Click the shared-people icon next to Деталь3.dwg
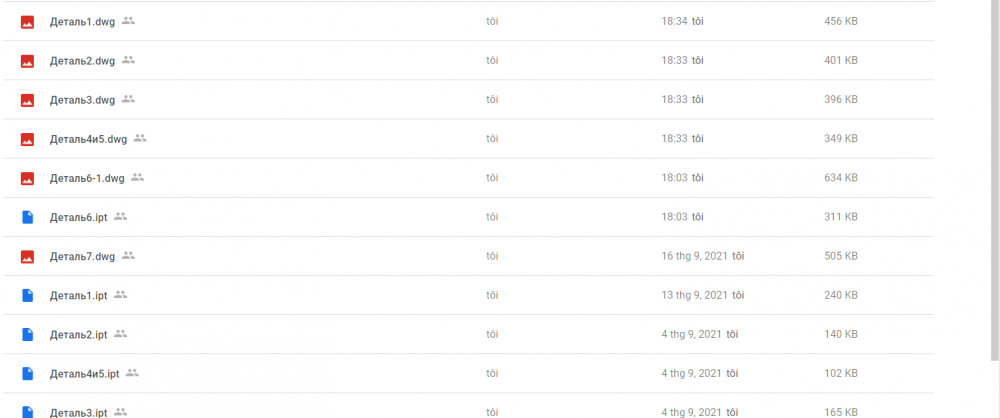Viewport: 1000px width, 418px height. point(128,99)
